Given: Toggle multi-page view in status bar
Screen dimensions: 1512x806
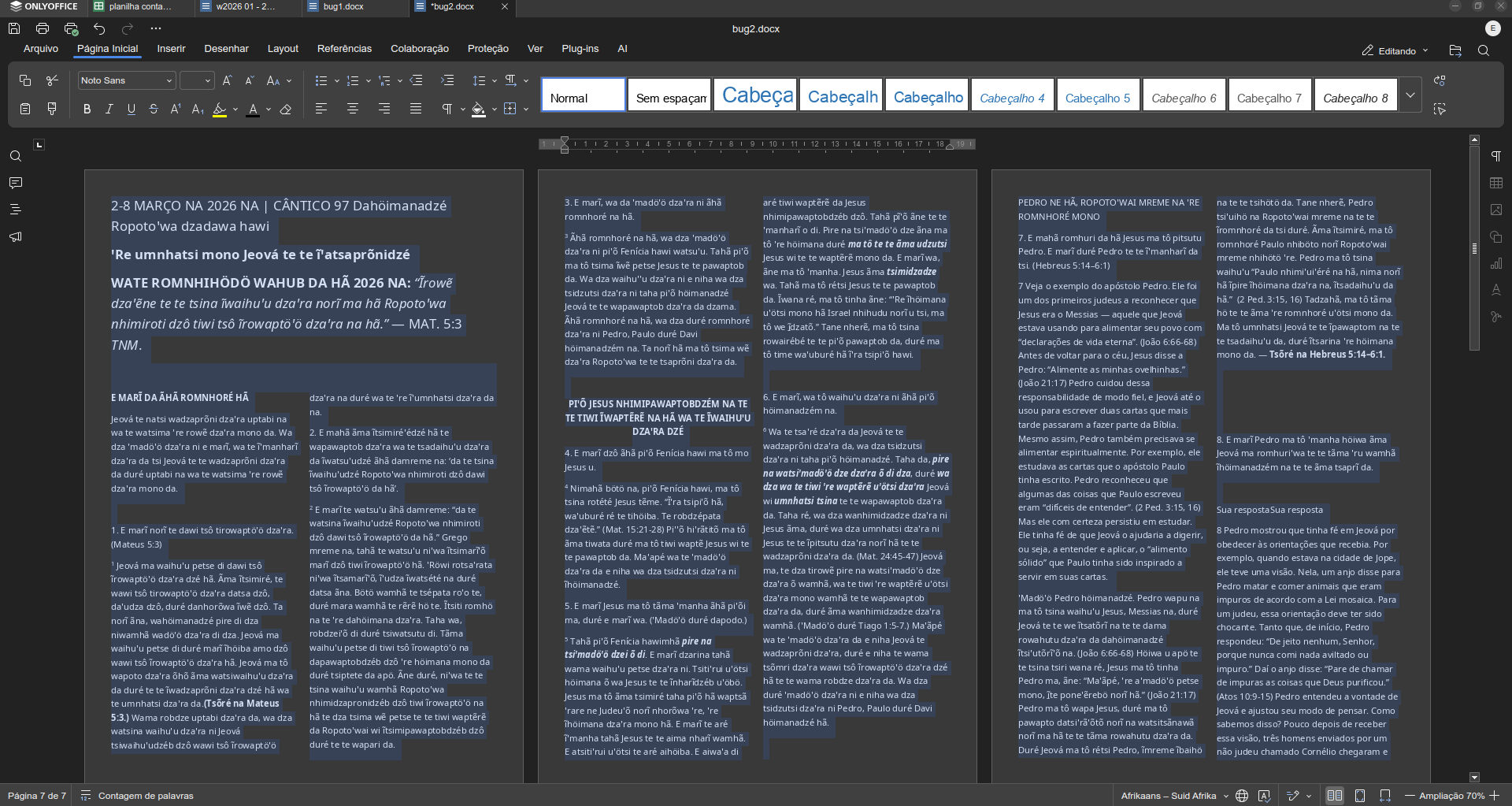Looking at the screenshot, I should 1334,796.
